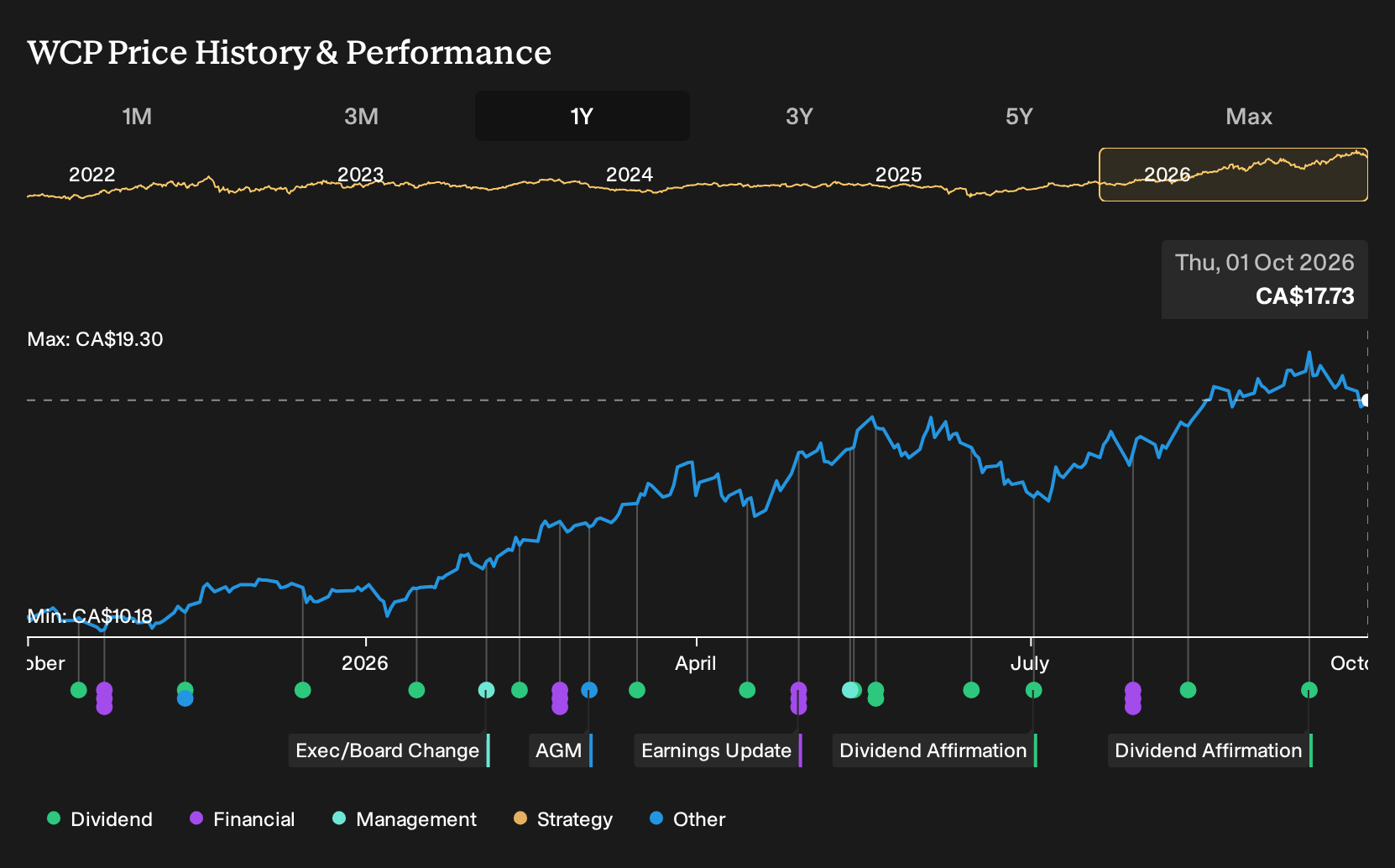Toggle the Strategy legend filter
The height and width of the screenshot is (868, 1395).
(563, 819)
